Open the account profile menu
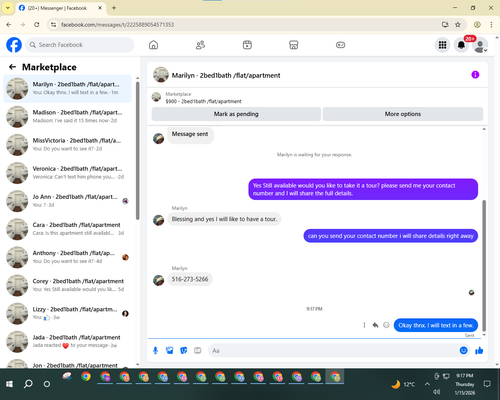Image resolution: width=500 pixels, height=400 pixels. (x=480, y=45)
